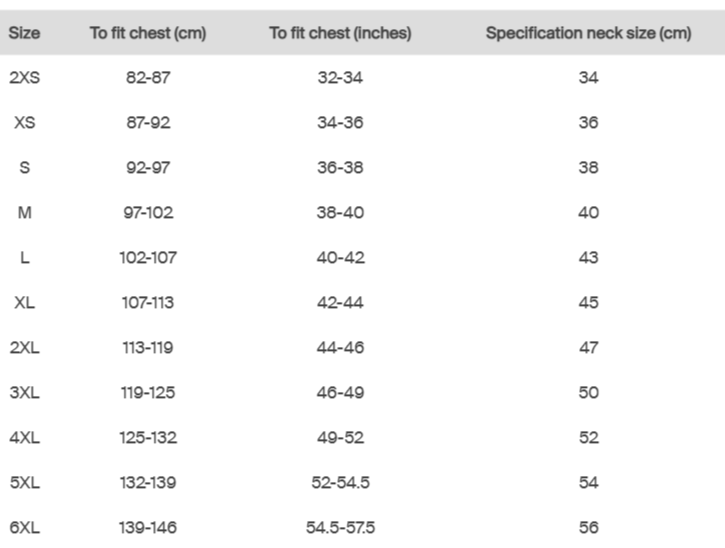Click the M size label
725x548 pixels.
[24, 213]
